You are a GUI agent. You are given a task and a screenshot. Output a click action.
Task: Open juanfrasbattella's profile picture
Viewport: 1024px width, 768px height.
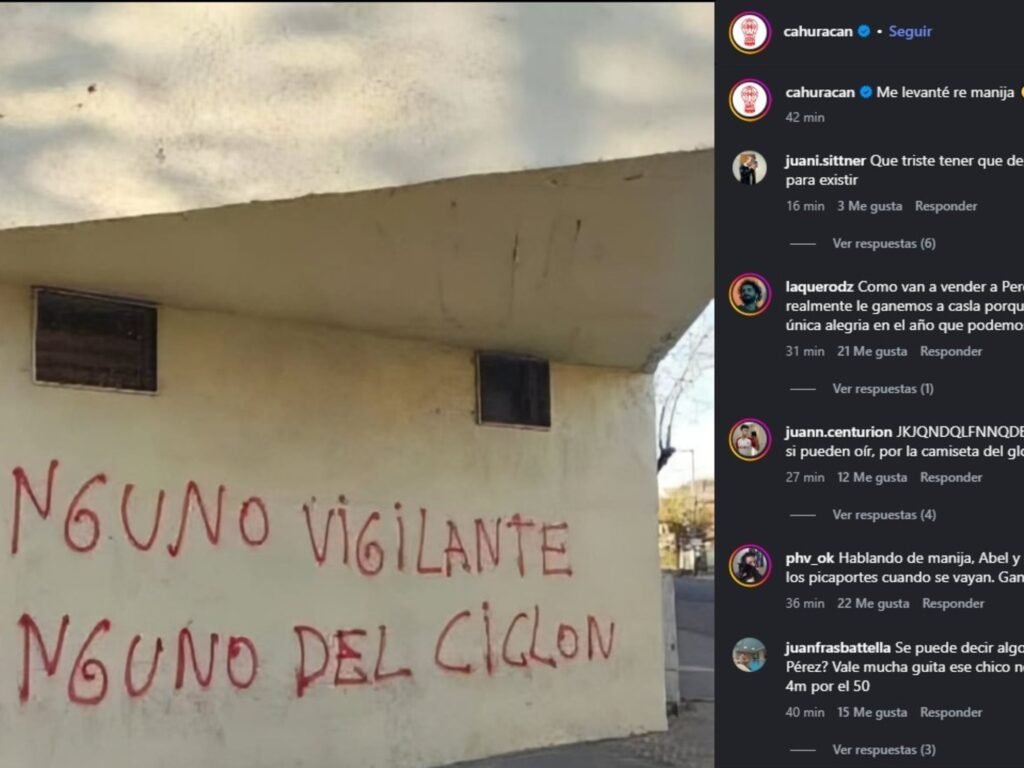(750, 655)
